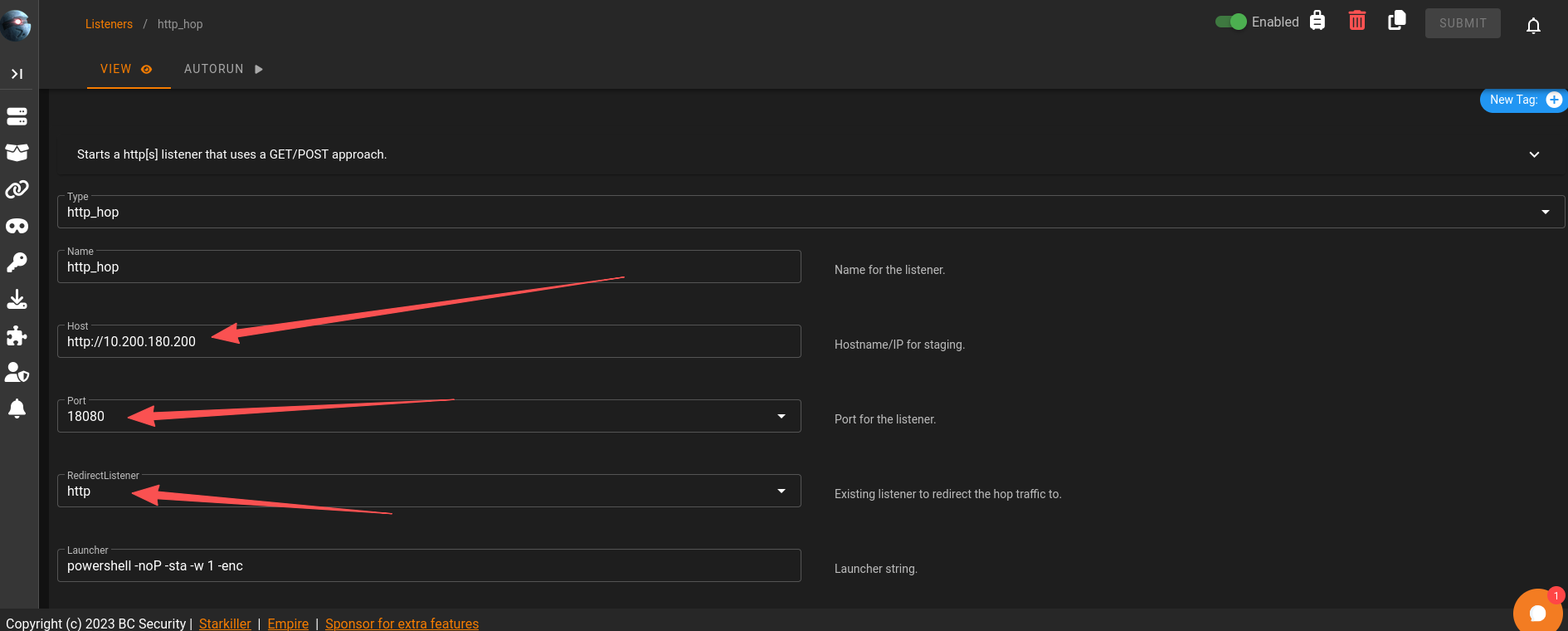Open the Stagers sidebar icon
Viewport: 1568px width, 631px height.
tap(17, 153)
